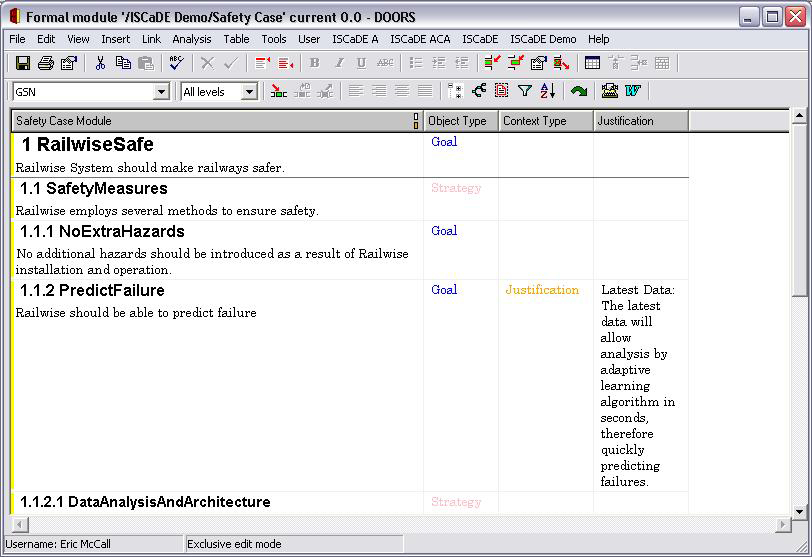The width and height of the screenshot is (812, 557).
Task: Open the GSN view dropdown
Action: pos(162,92)
